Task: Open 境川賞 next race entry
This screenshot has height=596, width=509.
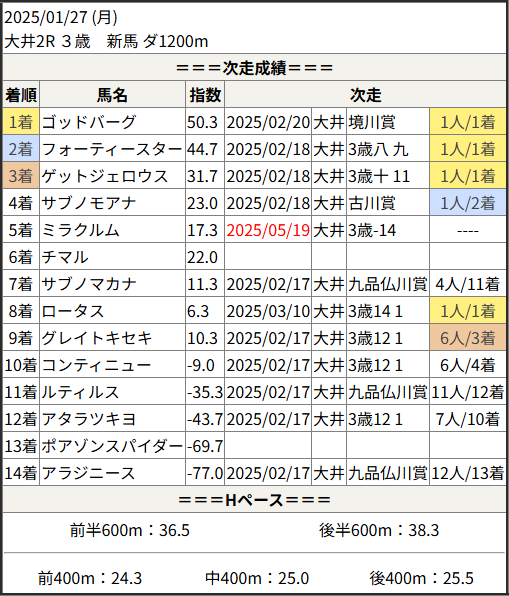Action: click(372, 122)
